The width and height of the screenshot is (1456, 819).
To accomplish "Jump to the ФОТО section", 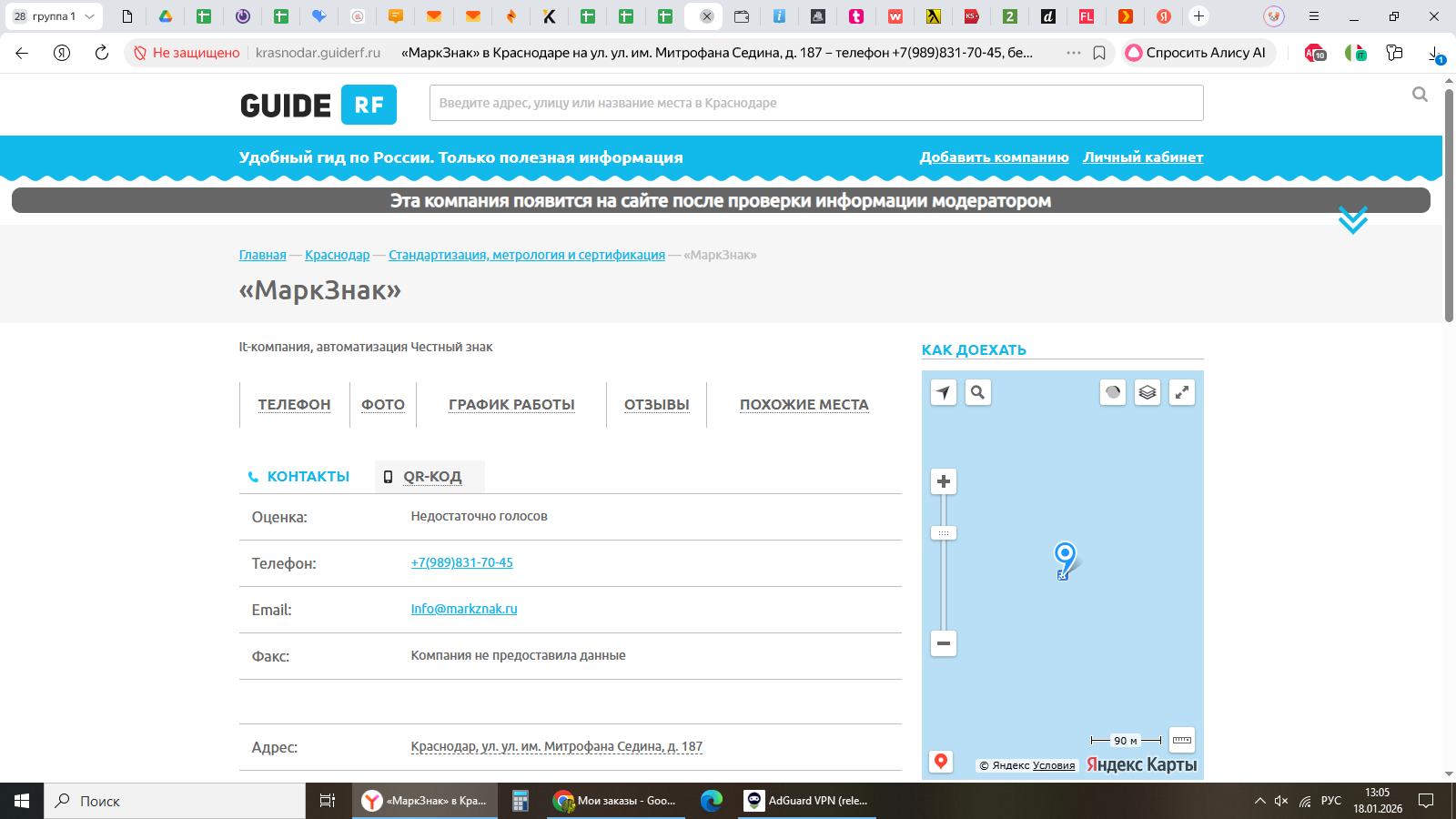I will click(x=383, y=404).
